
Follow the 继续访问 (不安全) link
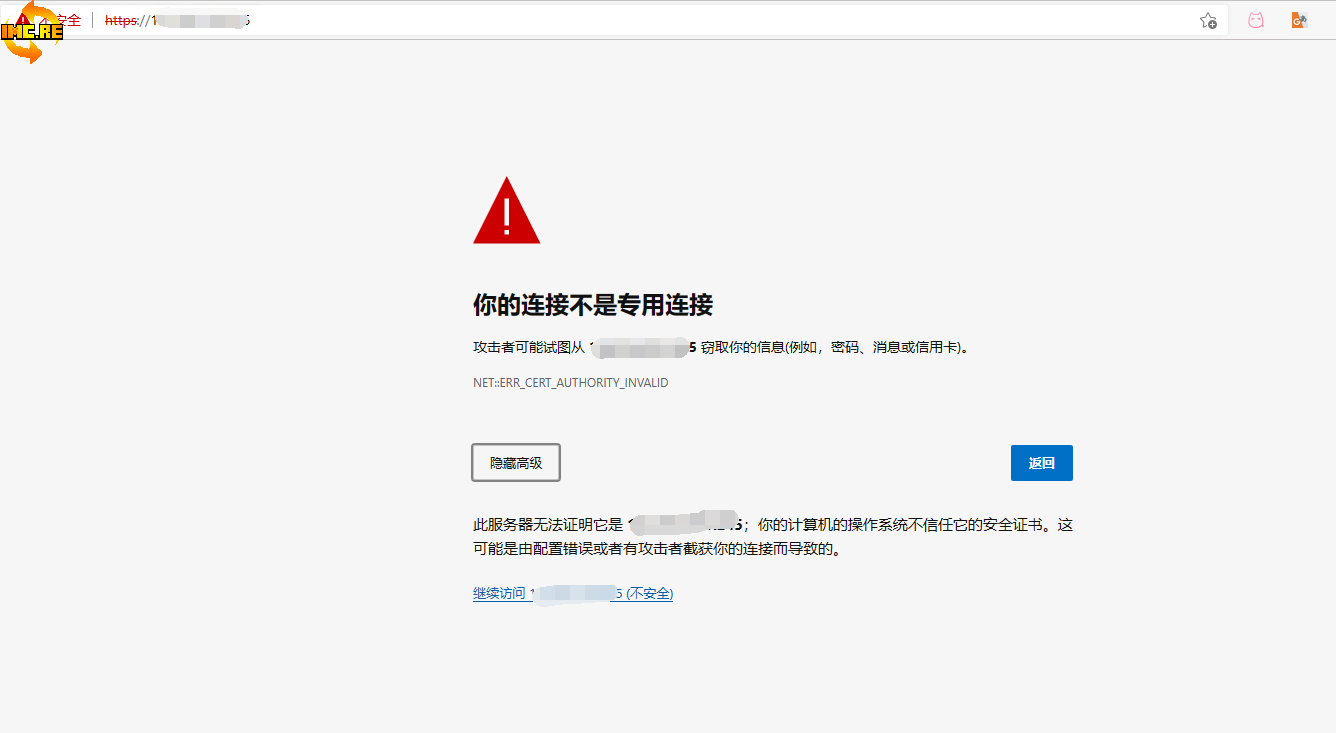572,593
